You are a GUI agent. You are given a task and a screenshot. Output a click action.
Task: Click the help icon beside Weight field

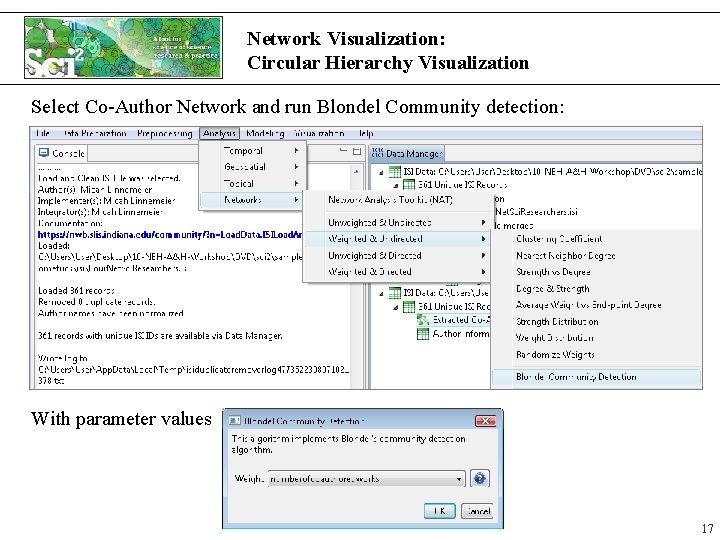(x=480, y=478)
